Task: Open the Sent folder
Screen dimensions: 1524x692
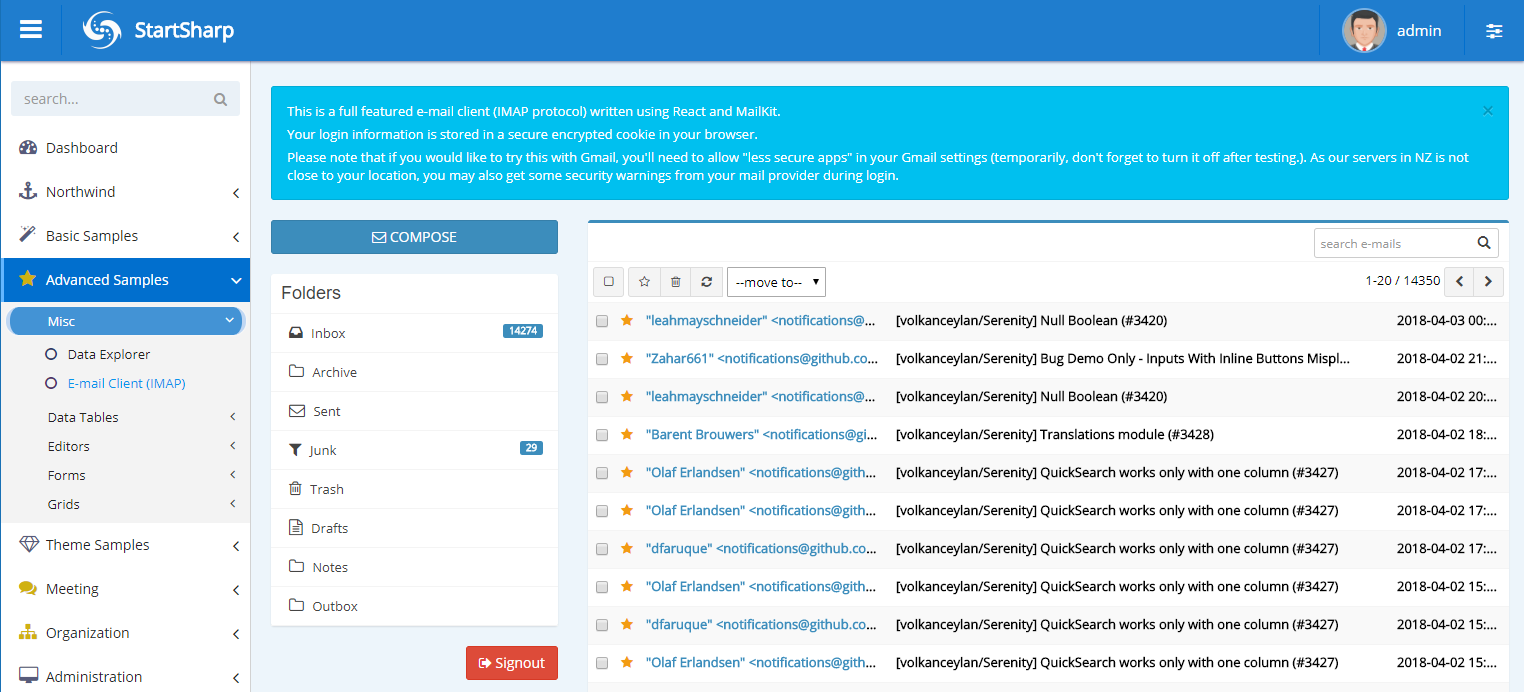Action: pyautogui.click(x=328, y=410)
